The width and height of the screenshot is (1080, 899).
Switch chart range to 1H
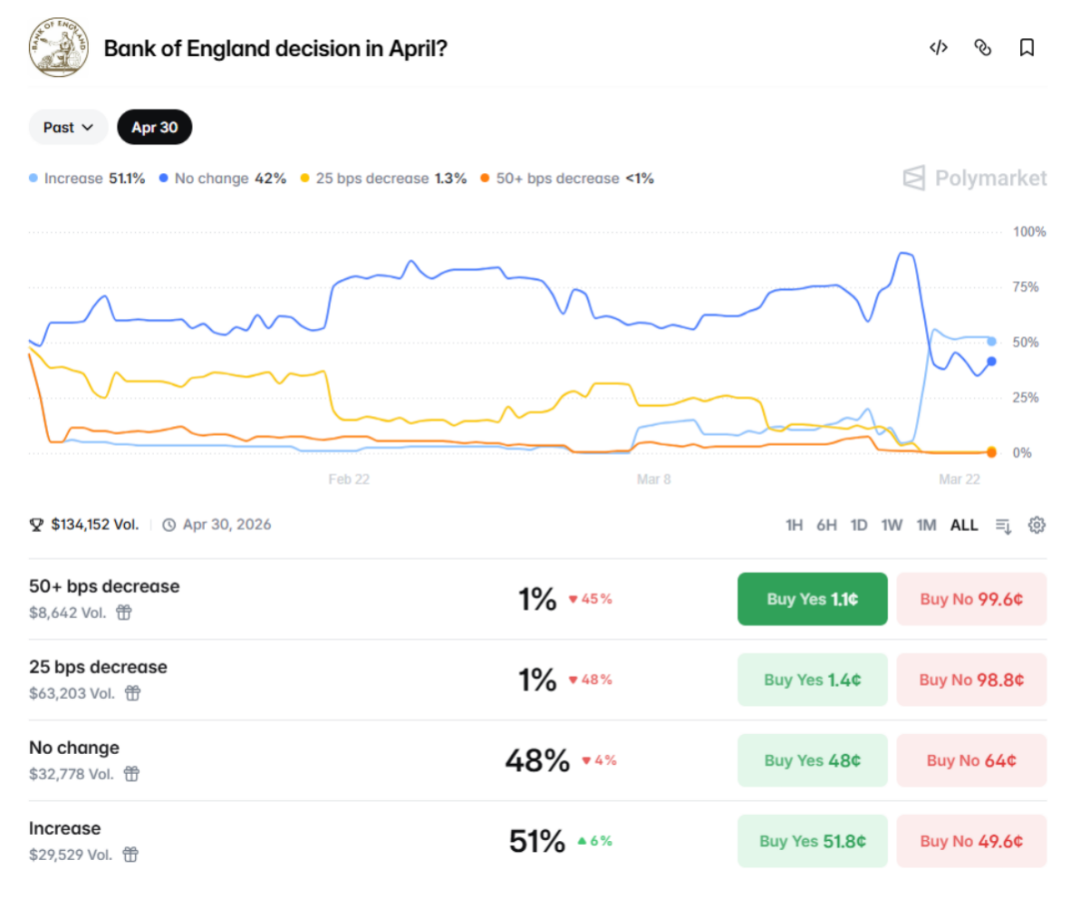794,525
